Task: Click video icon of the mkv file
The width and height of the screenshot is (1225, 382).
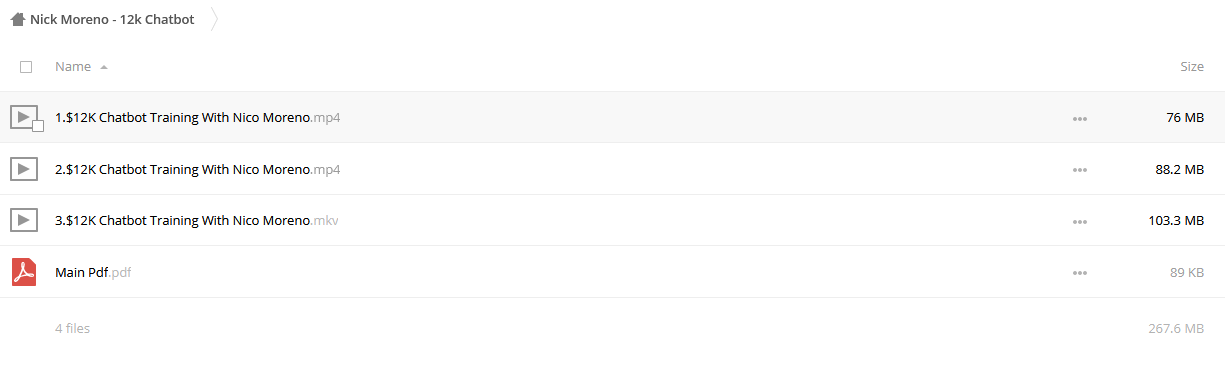Action: pos(24,220)
